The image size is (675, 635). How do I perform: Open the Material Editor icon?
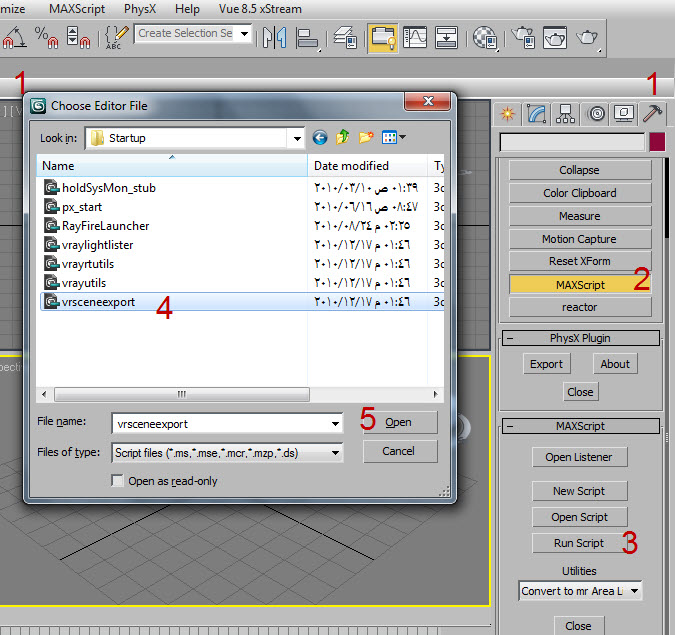coord(485,37)
